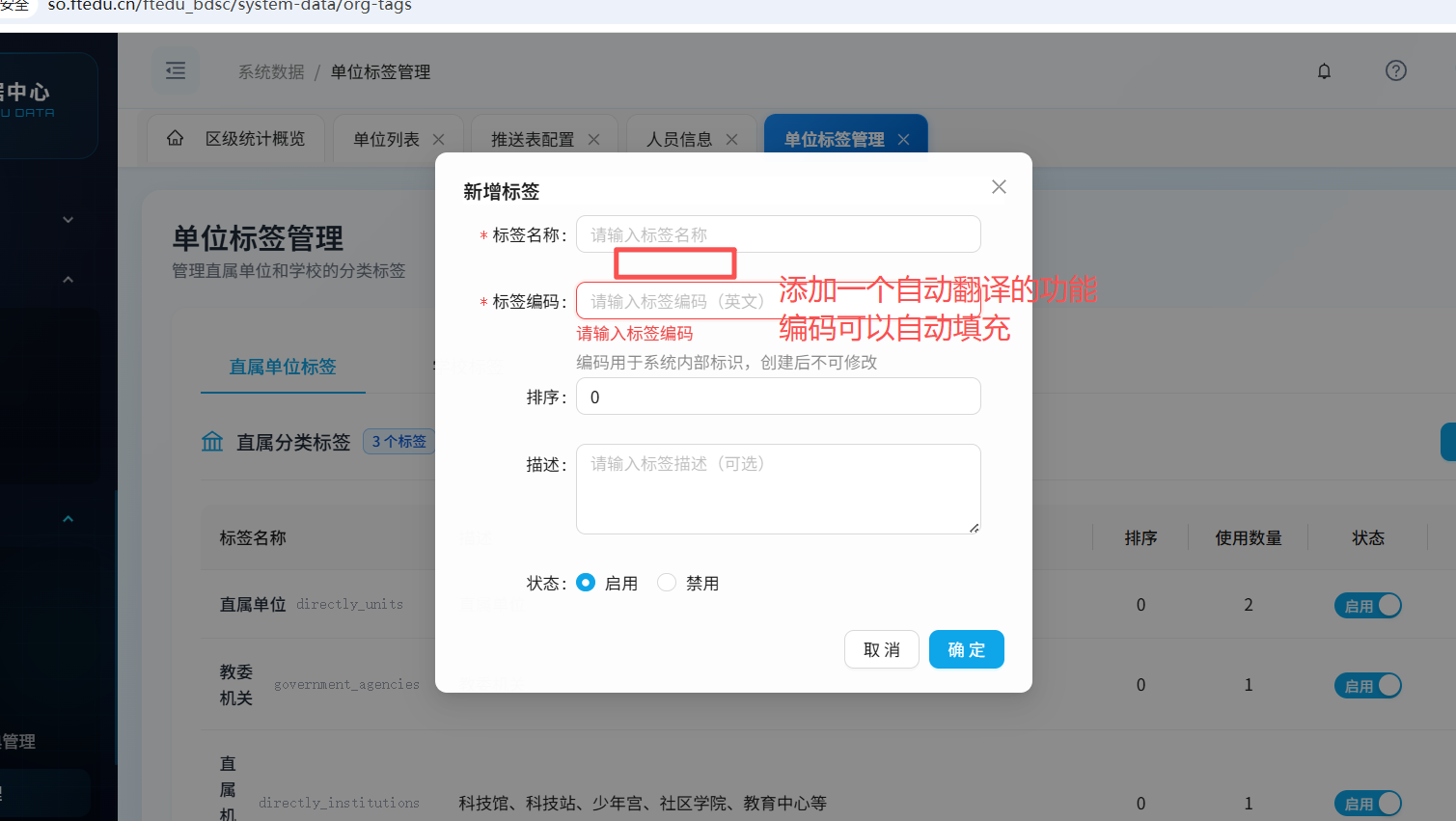
Task: Close the 推送表配置 tab
Action: [593, 140]
